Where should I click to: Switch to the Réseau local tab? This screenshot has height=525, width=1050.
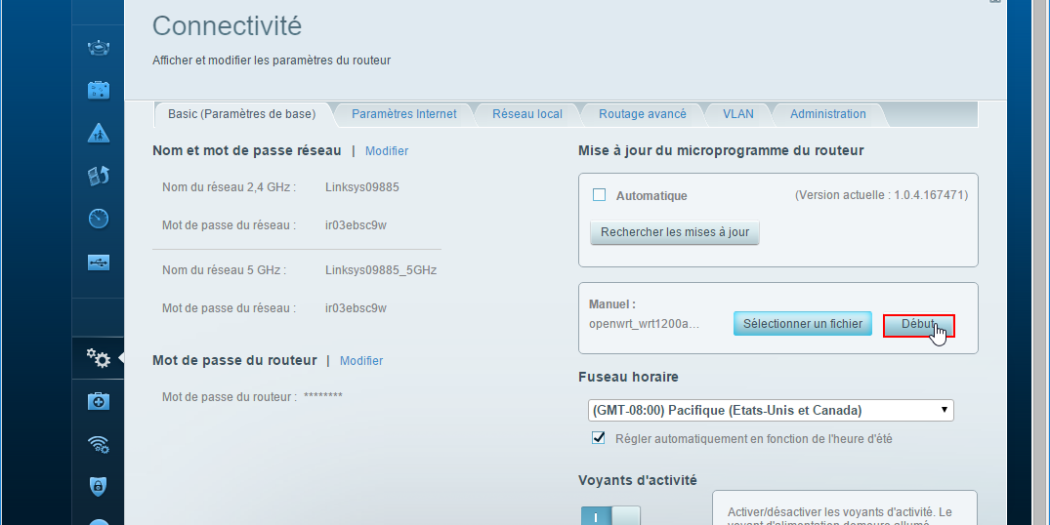coord(527,114)
